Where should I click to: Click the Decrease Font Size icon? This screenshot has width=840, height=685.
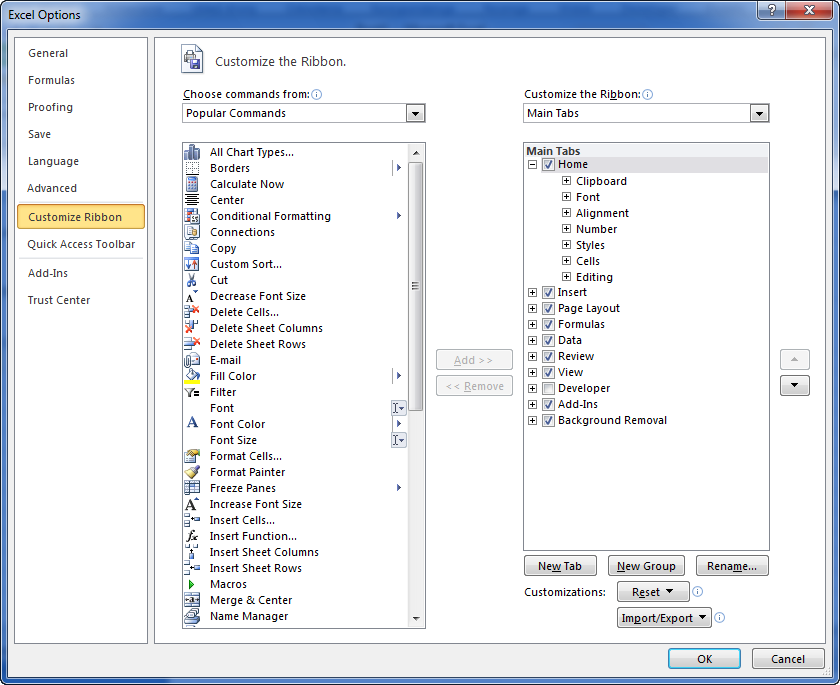click(192, 296)
